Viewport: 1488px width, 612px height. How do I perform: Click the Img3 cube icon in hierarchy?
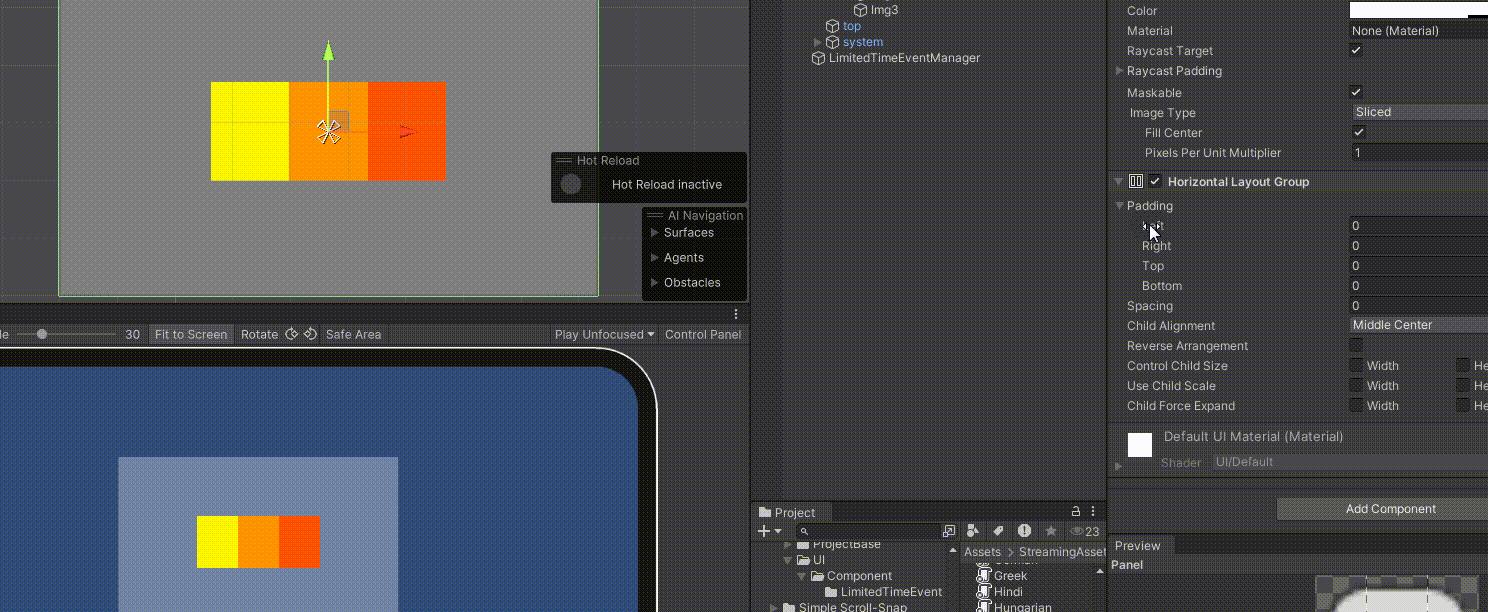(860, 10)
